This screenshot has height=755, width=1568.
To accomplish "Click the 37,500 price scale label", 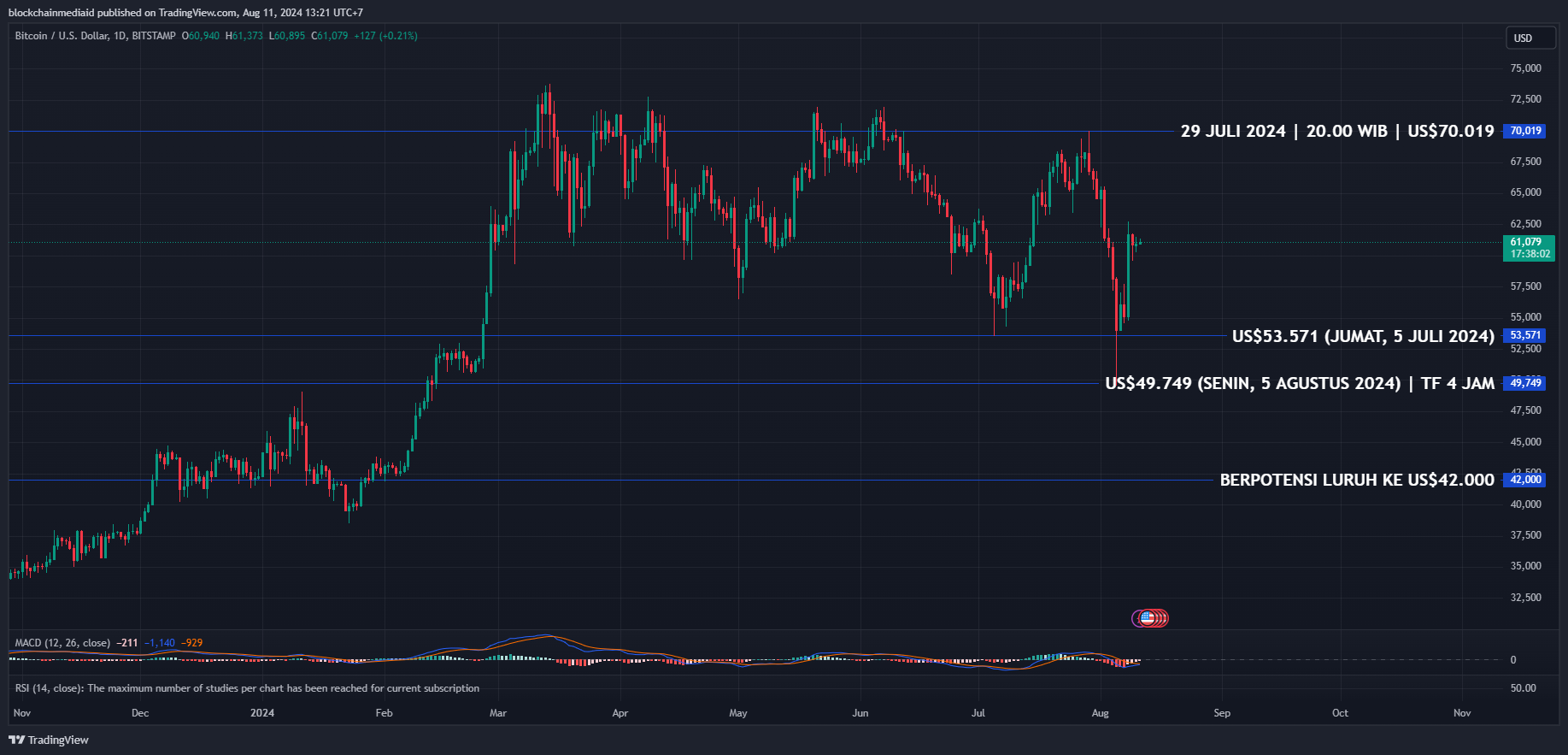I will [1526, 535].
